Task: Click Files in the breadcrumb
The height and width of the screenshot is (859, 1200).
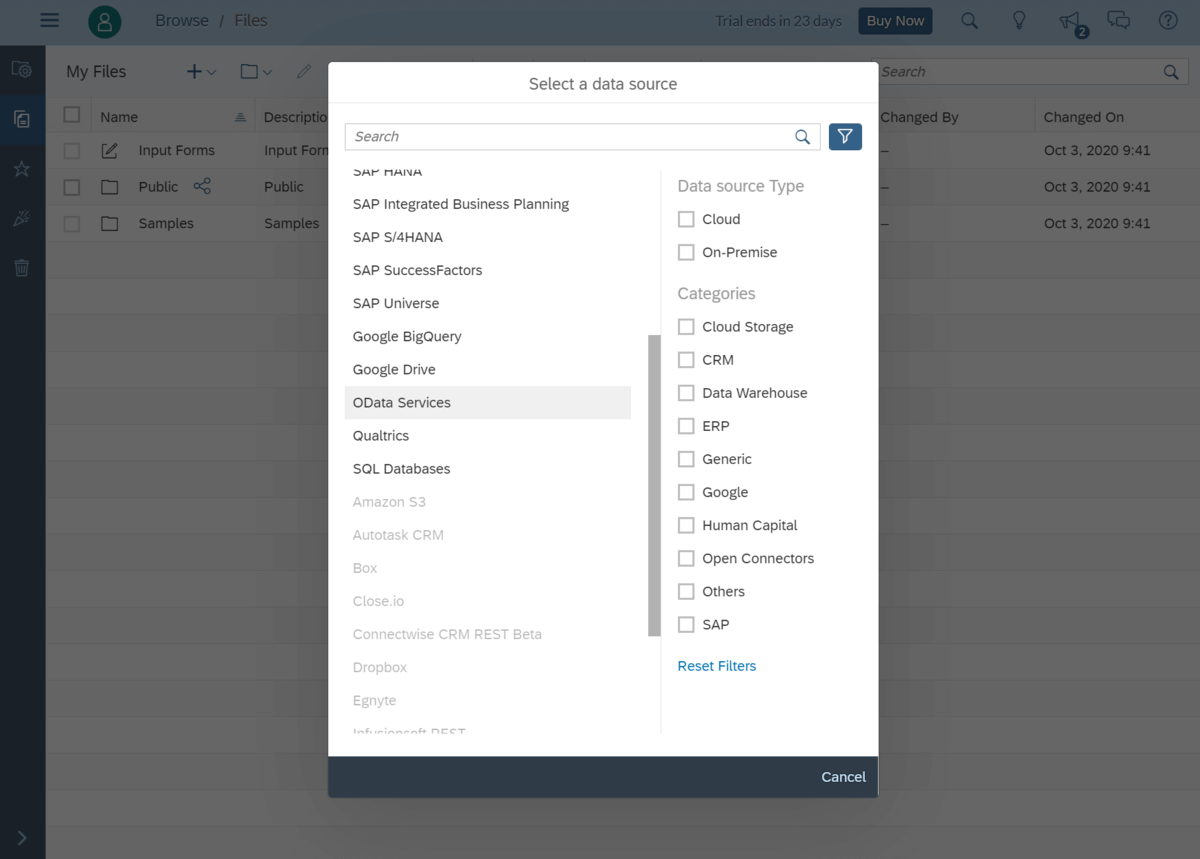Action: click(x=251, y=20)
